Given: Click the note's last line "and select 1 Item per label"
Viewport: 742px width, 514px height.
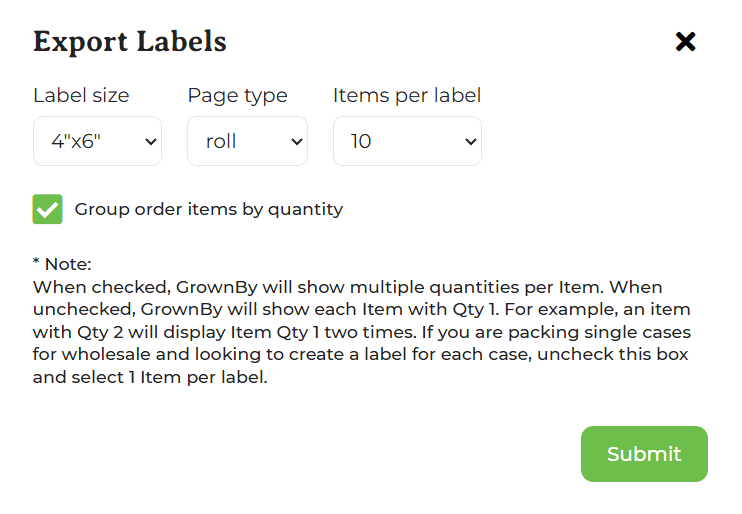Looking at the screenshot, I should (x=150, y=379).
